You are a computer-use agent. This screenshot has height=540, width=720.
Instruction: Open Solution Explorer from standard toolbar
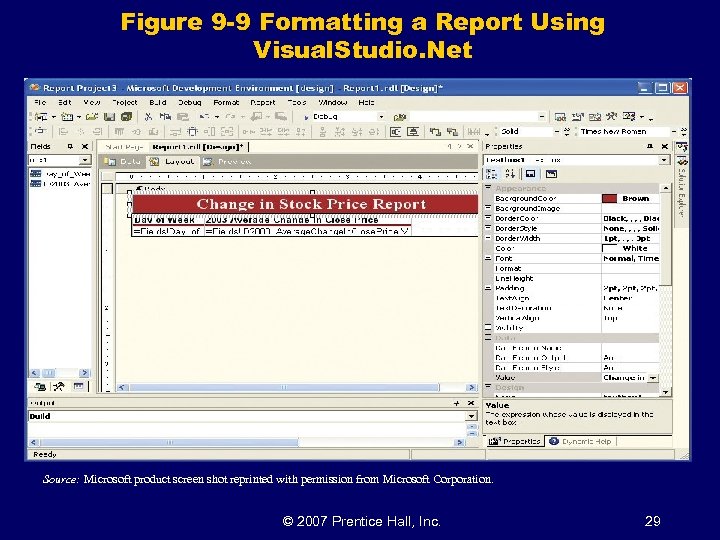560,117
